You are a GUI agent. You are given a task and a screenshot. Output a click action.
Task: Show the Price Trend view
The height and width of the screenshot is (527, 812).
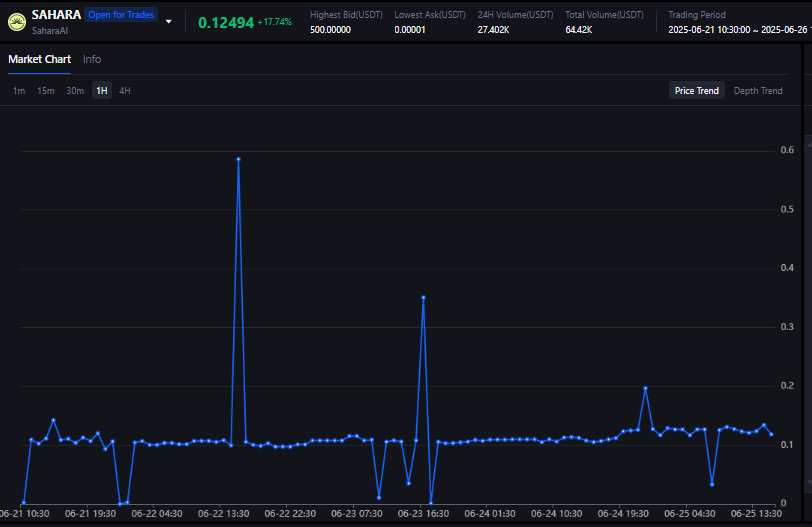click(697, 91)
